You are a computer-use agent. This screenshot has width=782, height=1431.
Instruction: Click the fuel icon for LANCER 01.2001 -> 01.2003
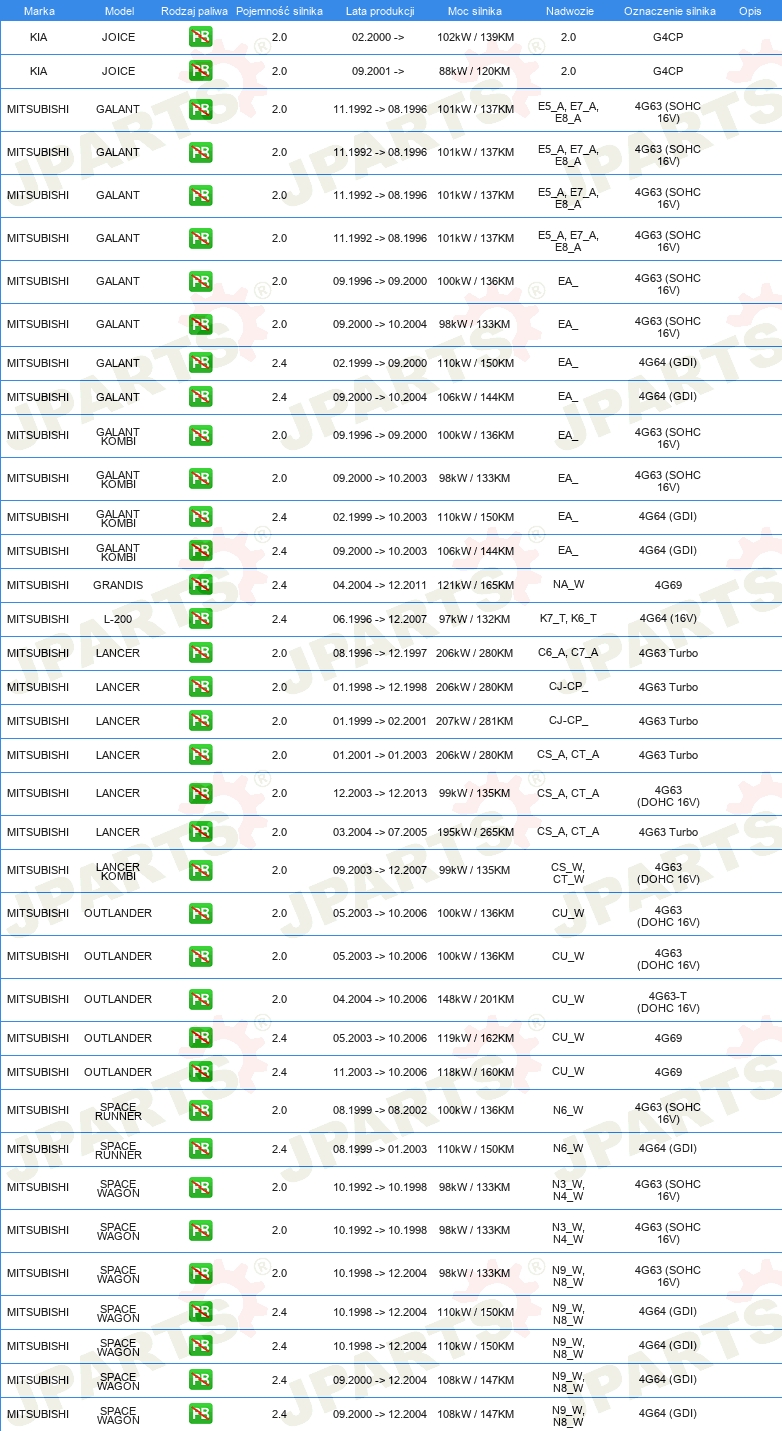click(x=200, y=755)
